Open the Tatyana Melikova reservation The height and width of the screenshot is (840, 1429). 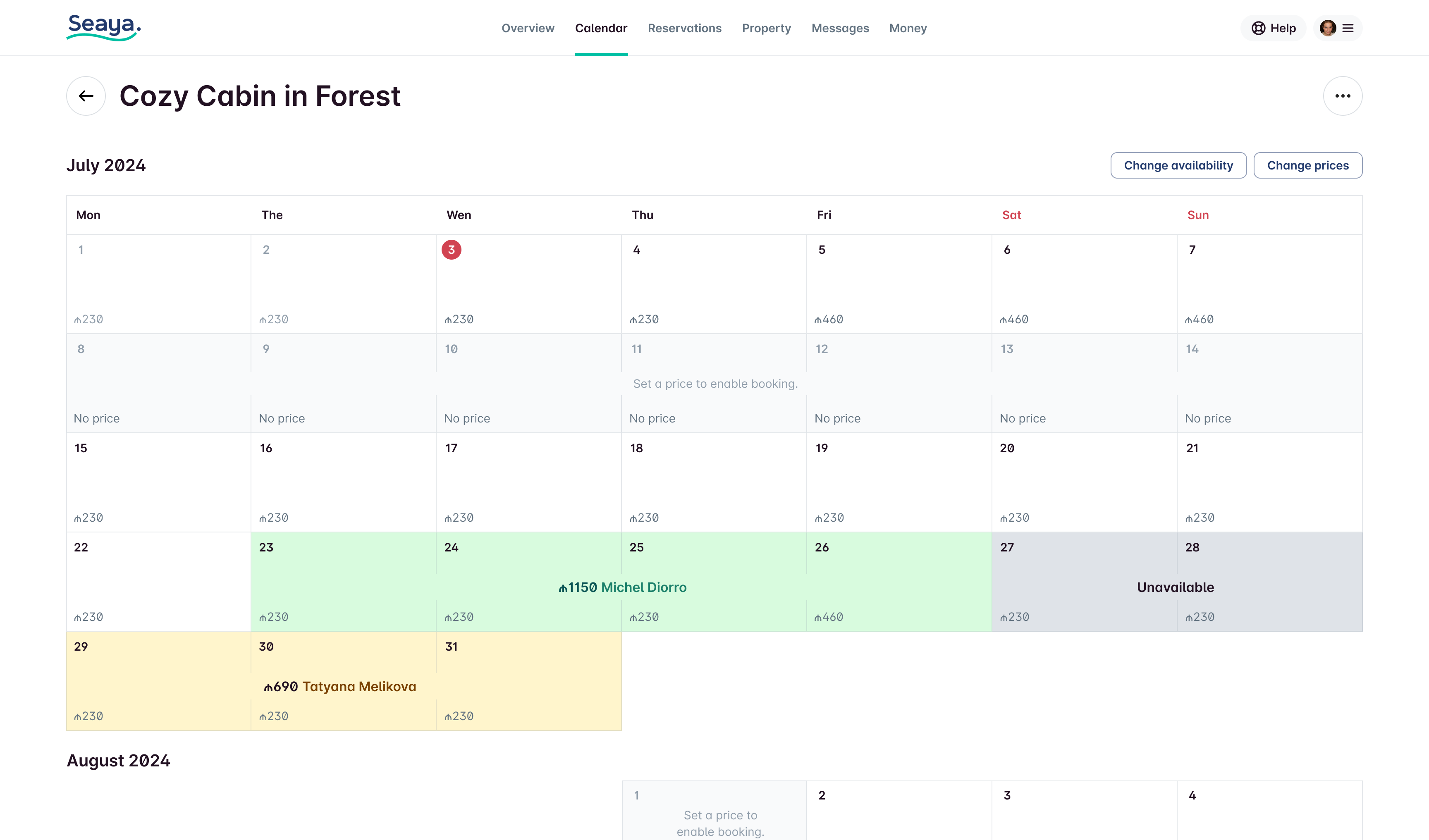tap(340, 686)
